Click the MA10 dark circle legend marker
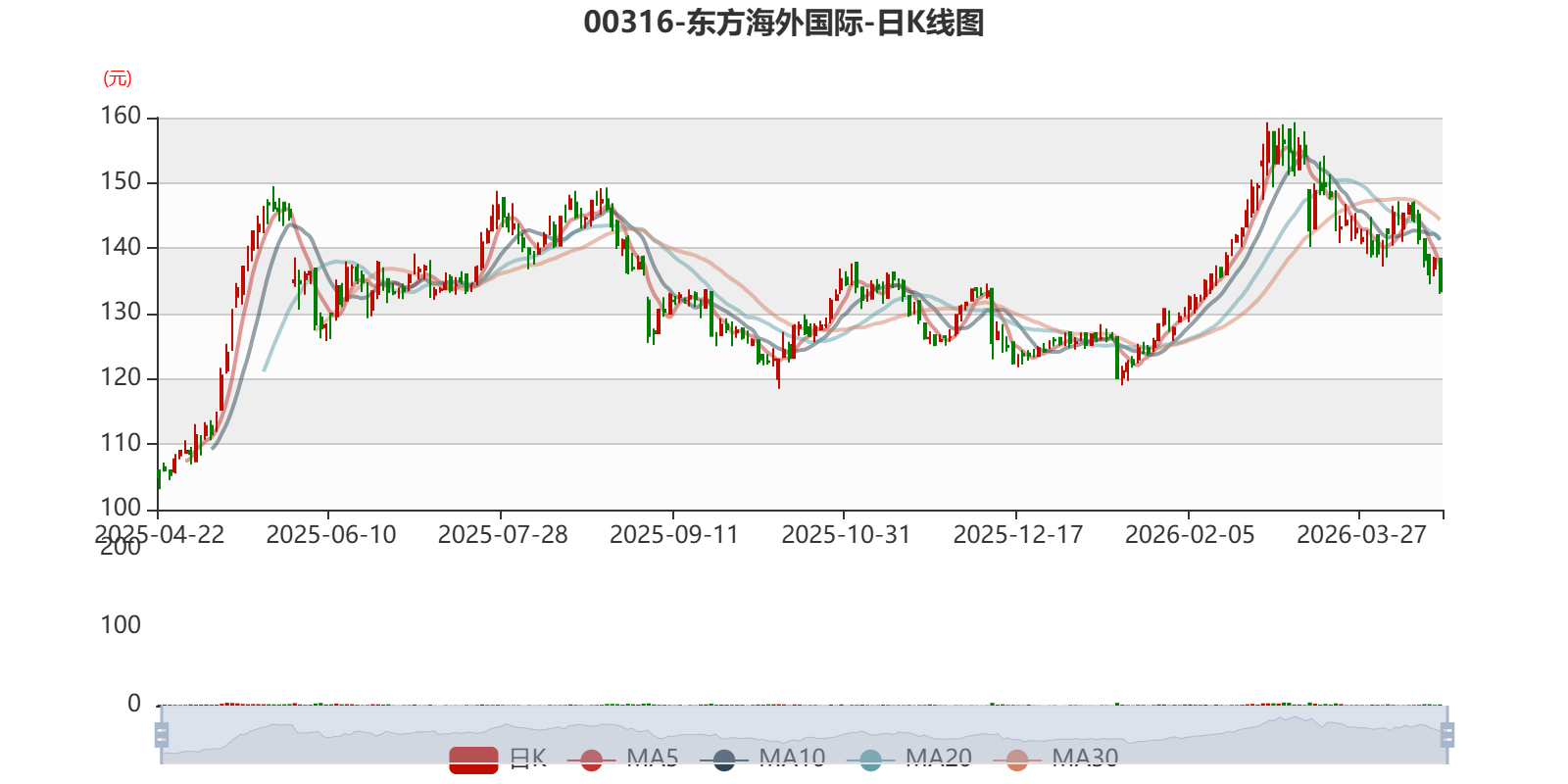The image size is (1568, 784). 723,759
